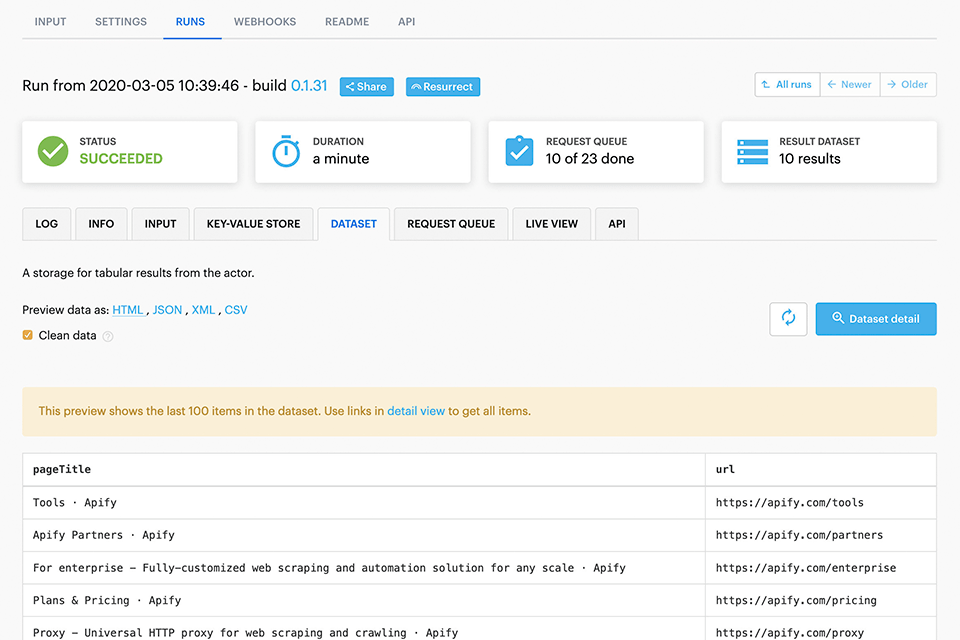This screenshot has height=640, width=960.
Task: Open the top API tab
Action: [x=407, y=21]
